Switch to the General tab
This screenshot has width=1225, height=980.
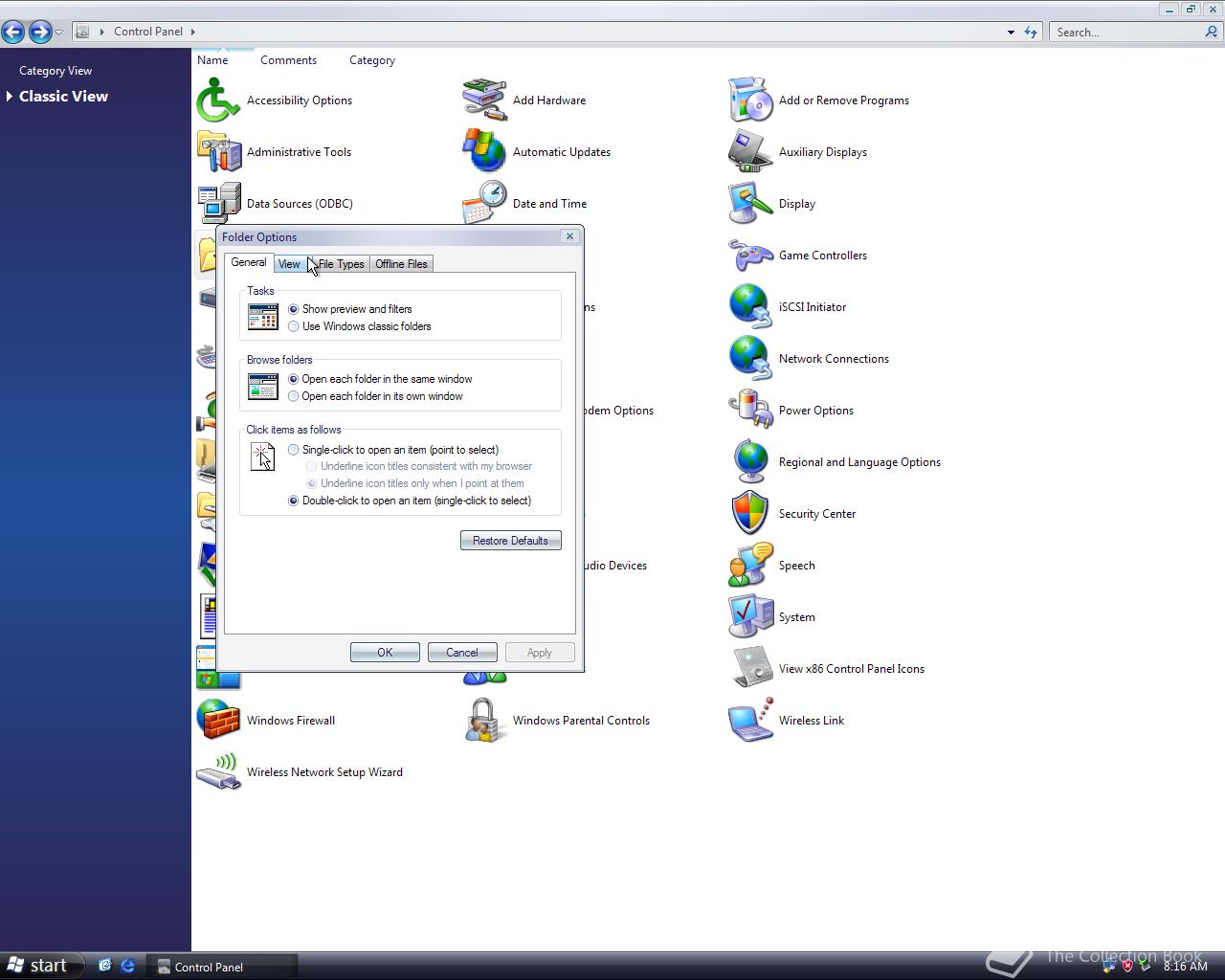coord(249,262)
